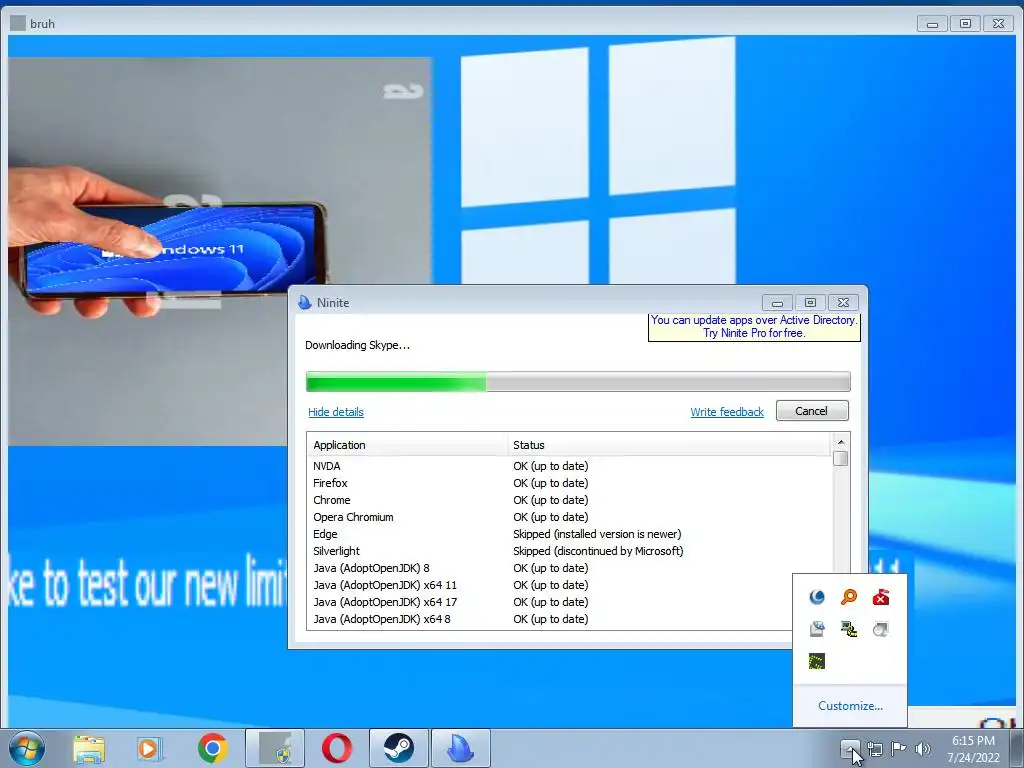Image resolution: width=1024 pixels, height=768 pixels.
Task: Click Customize... in the tray popup
Action: pyautogui.click(x=850, y=706)
